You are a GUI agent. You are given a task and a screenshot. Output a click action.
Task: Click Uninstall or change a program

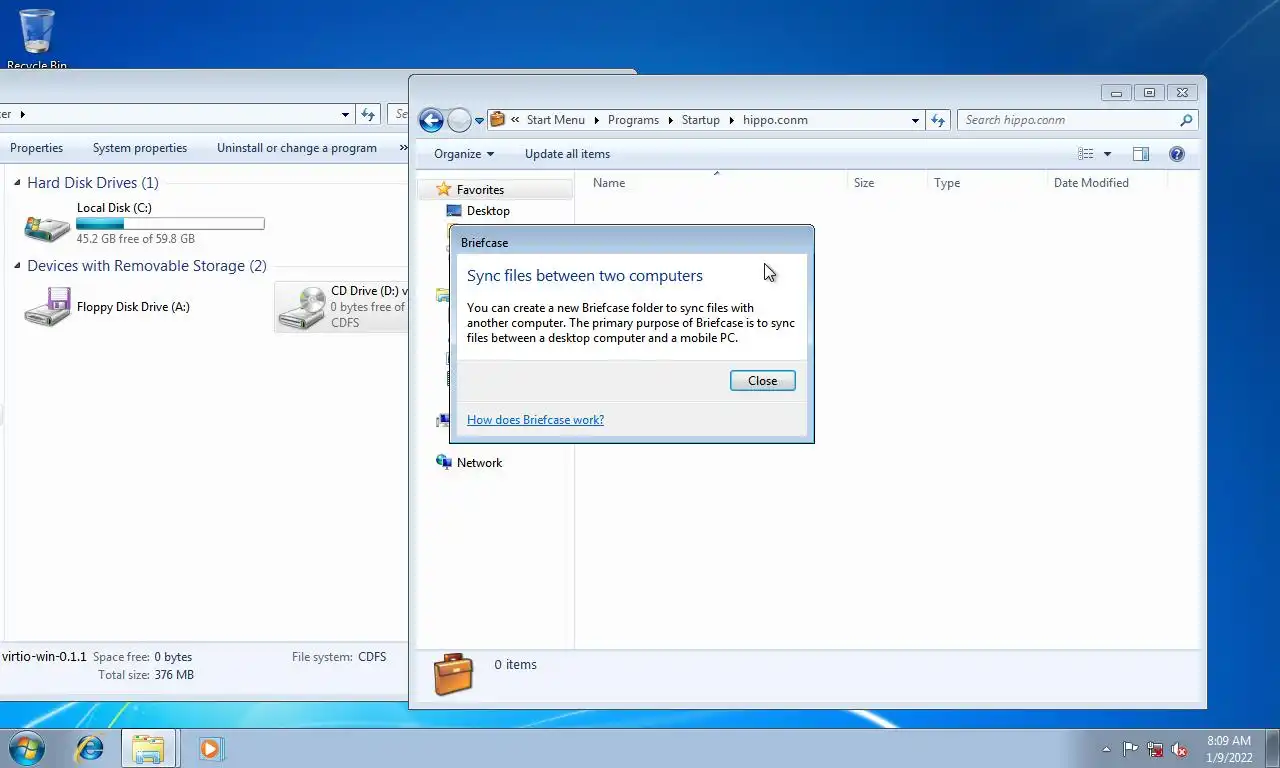(297, 148)
